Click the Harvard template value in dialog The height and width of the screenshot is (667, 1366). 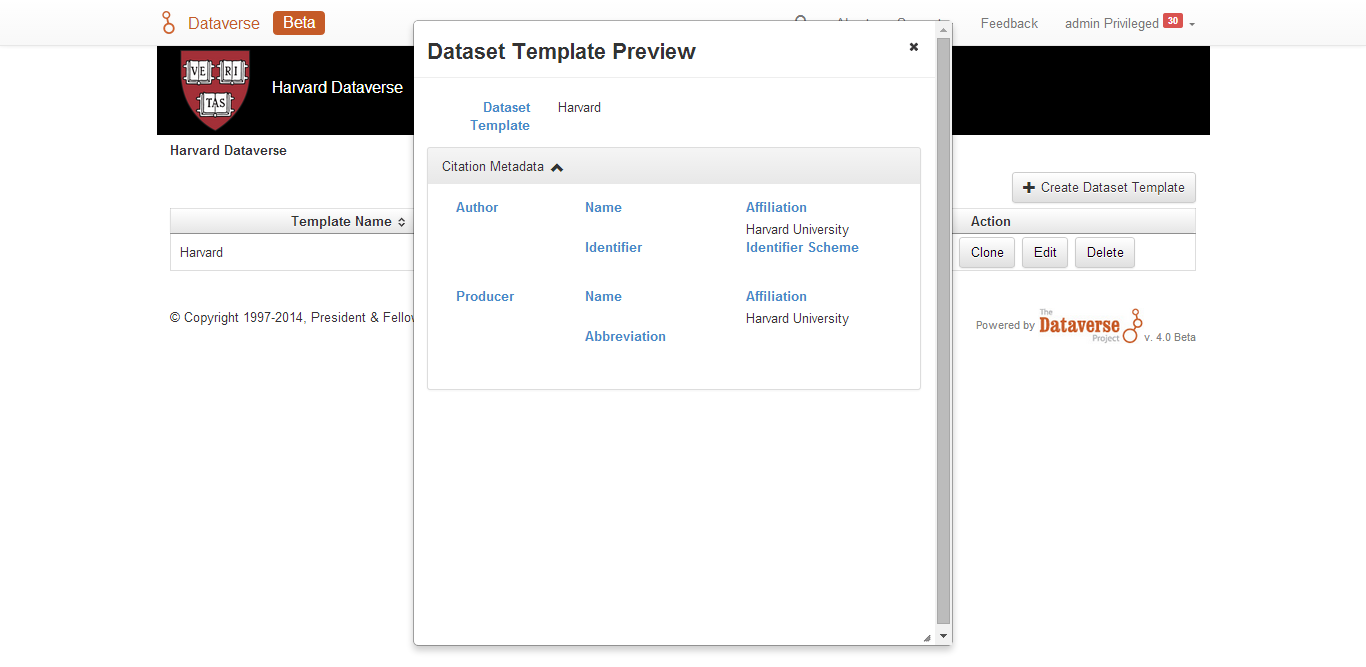tap(579, 107)
